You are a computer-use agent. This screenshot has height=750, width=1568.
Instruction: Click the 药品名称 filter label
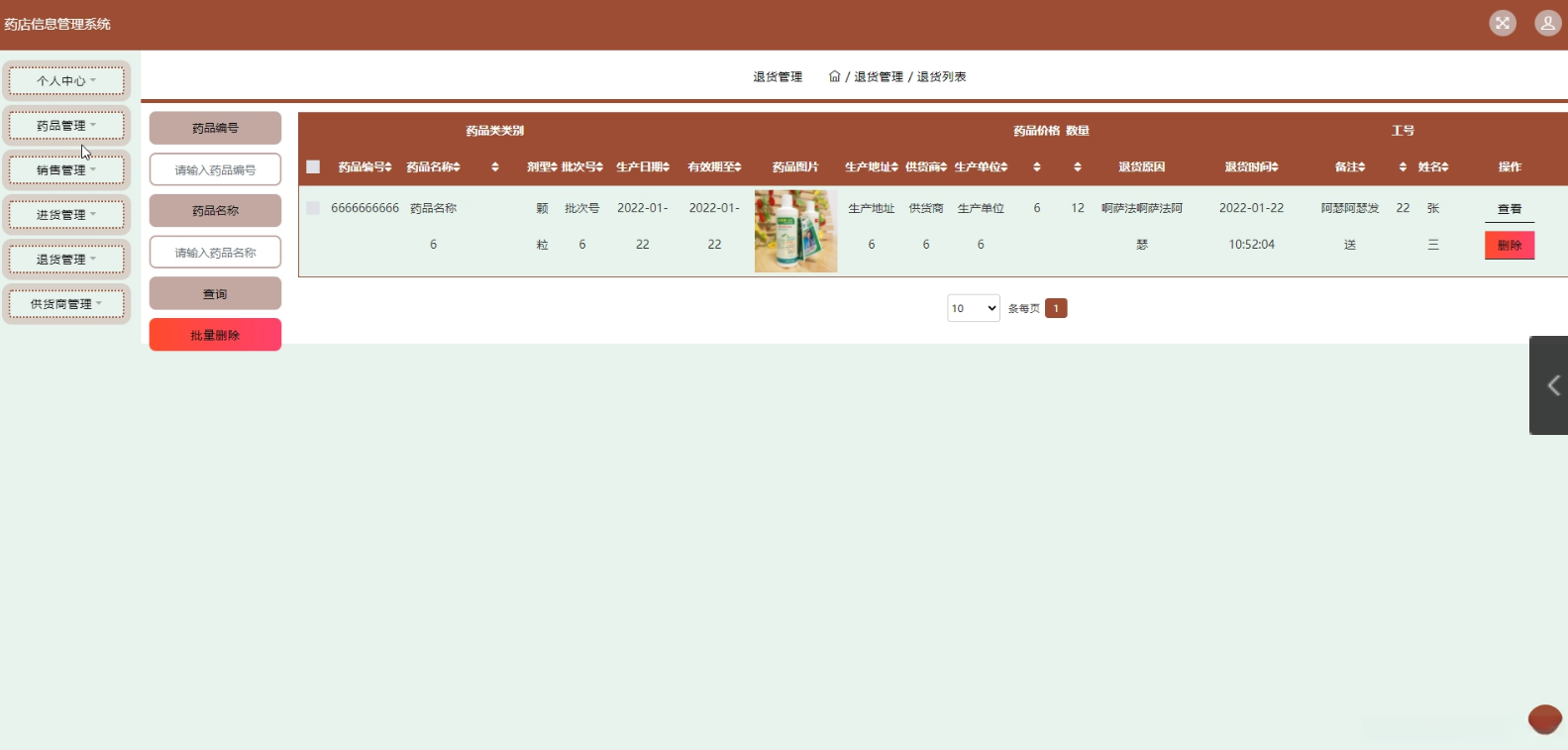tap(215, 211)
